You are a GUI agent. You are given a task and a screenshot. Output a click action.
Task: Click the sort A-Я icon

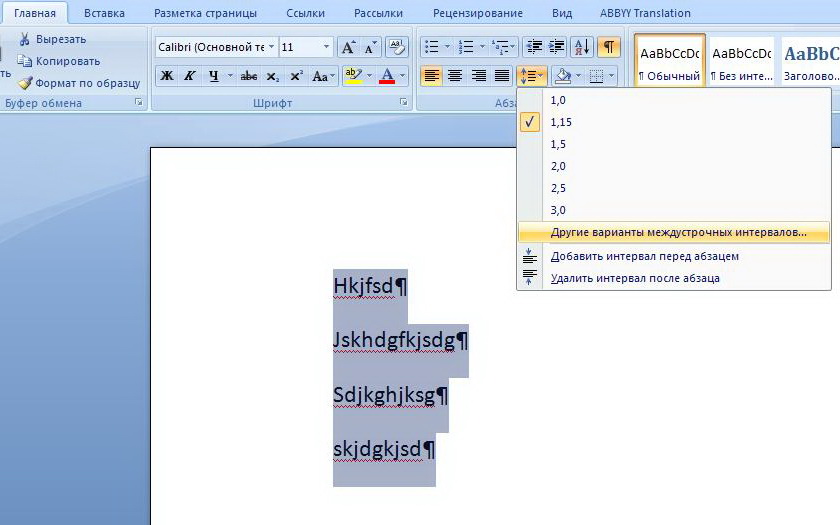point(581,47)
